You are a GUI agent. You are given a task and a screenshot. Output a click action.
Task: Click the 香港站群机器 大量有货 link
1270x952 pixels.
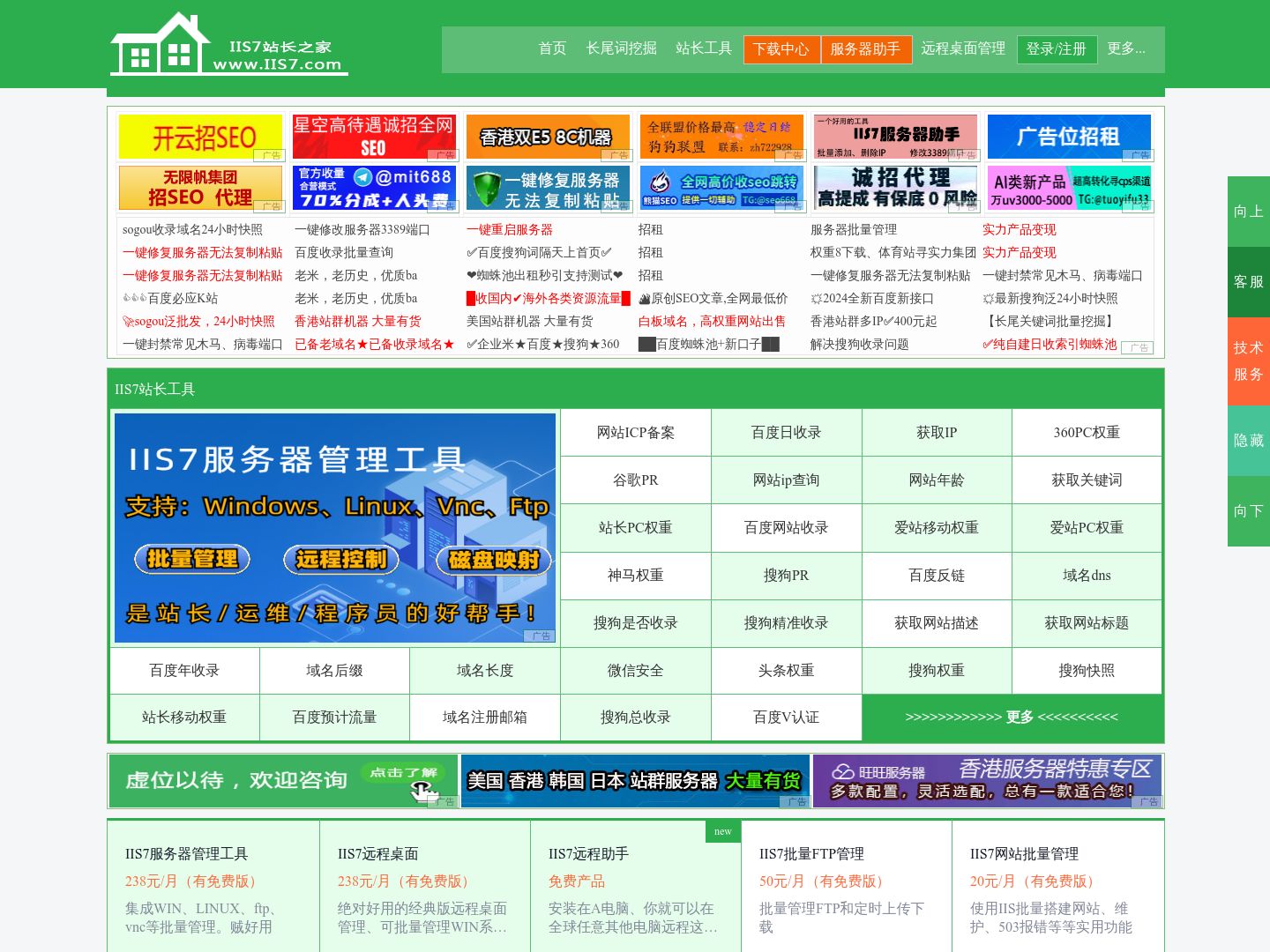pyautogui.click(x=358, y=321)
